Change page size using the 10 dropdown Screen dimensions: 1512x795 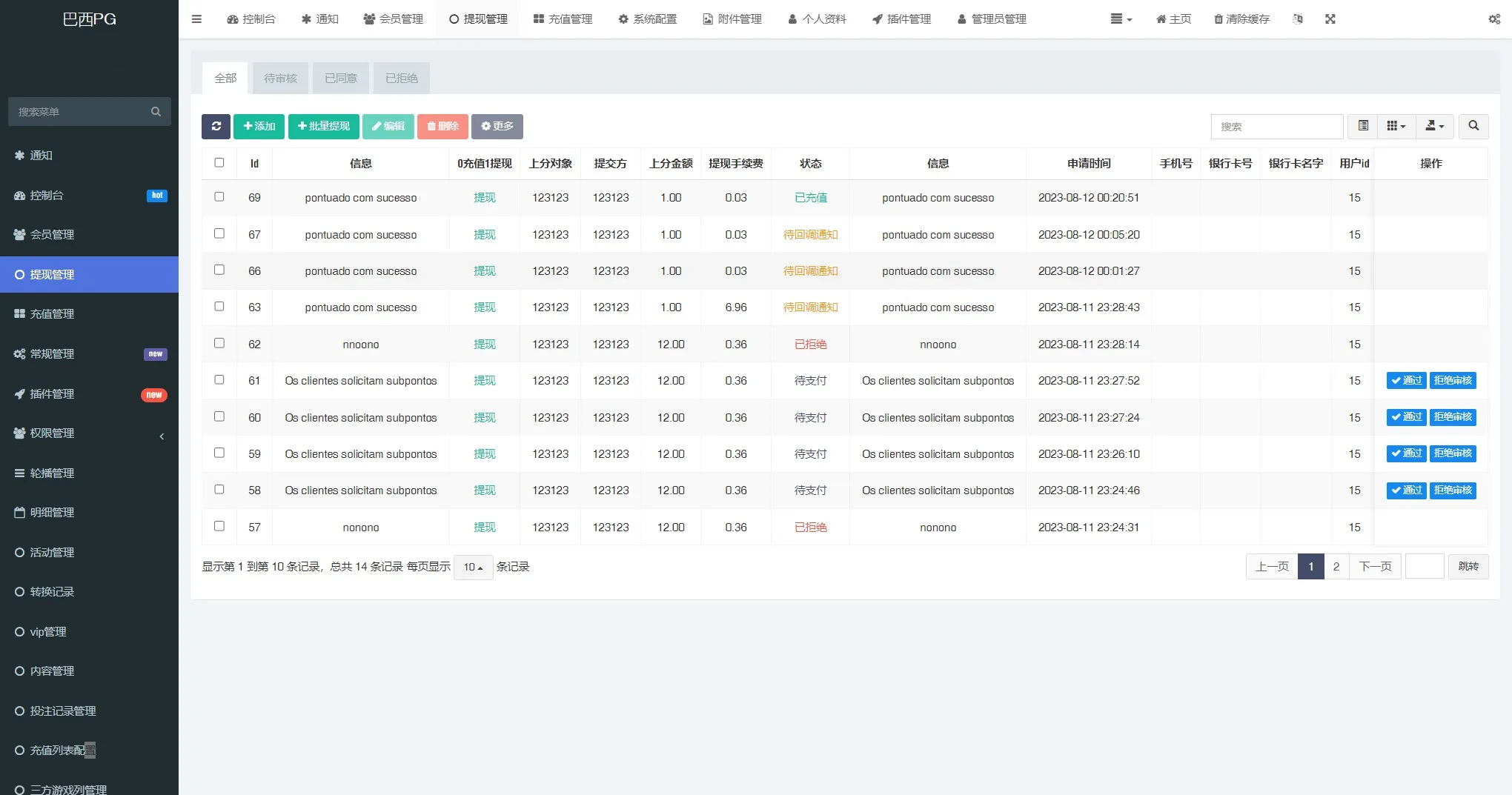473,566
